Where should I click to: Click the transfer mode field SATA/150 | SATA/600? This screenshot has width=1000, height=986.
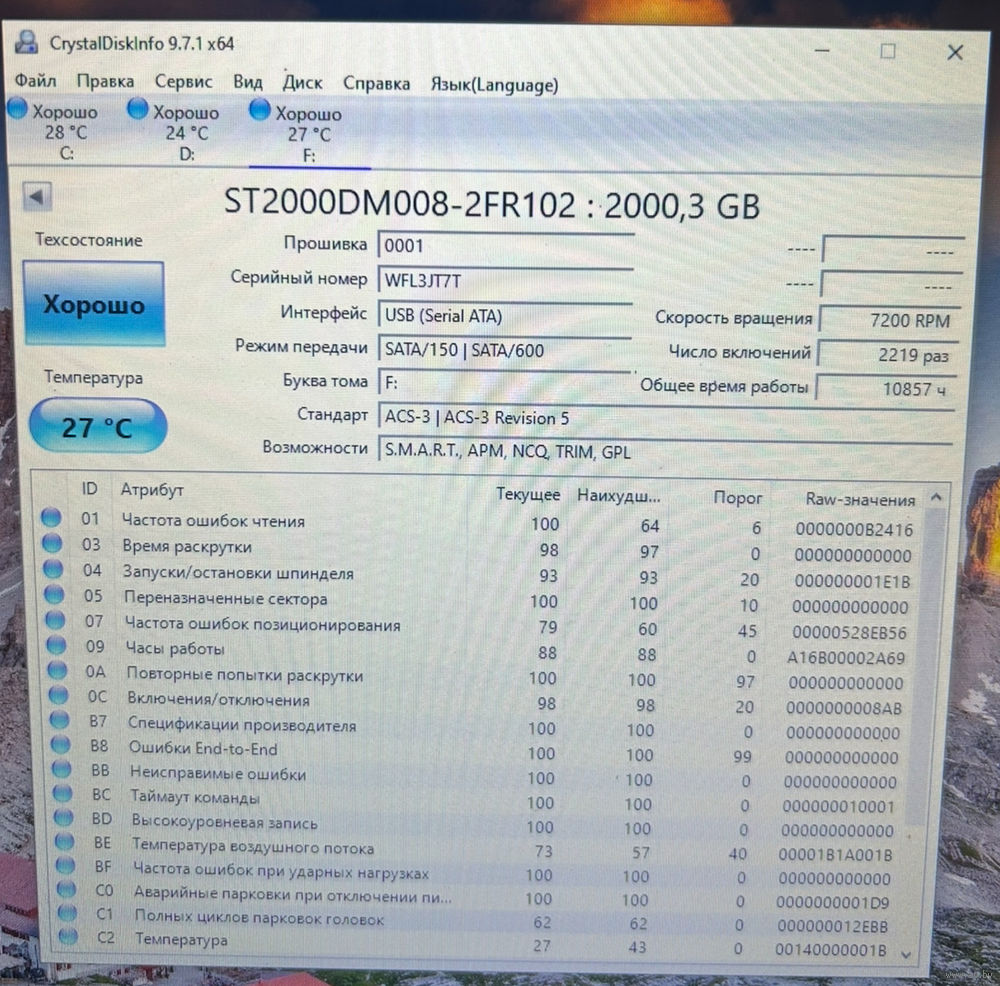click(504, 350)
